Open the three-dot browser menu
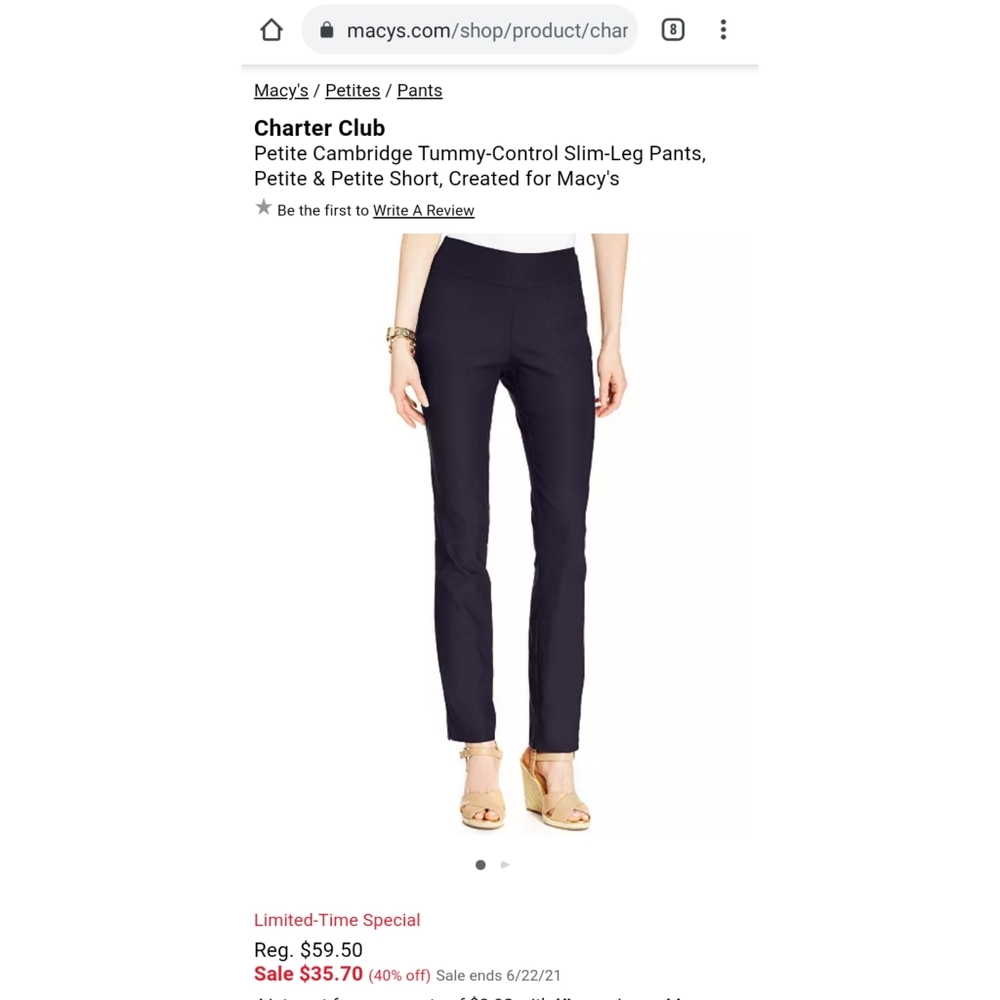1000x1000 pixels. tap(723, 30)
